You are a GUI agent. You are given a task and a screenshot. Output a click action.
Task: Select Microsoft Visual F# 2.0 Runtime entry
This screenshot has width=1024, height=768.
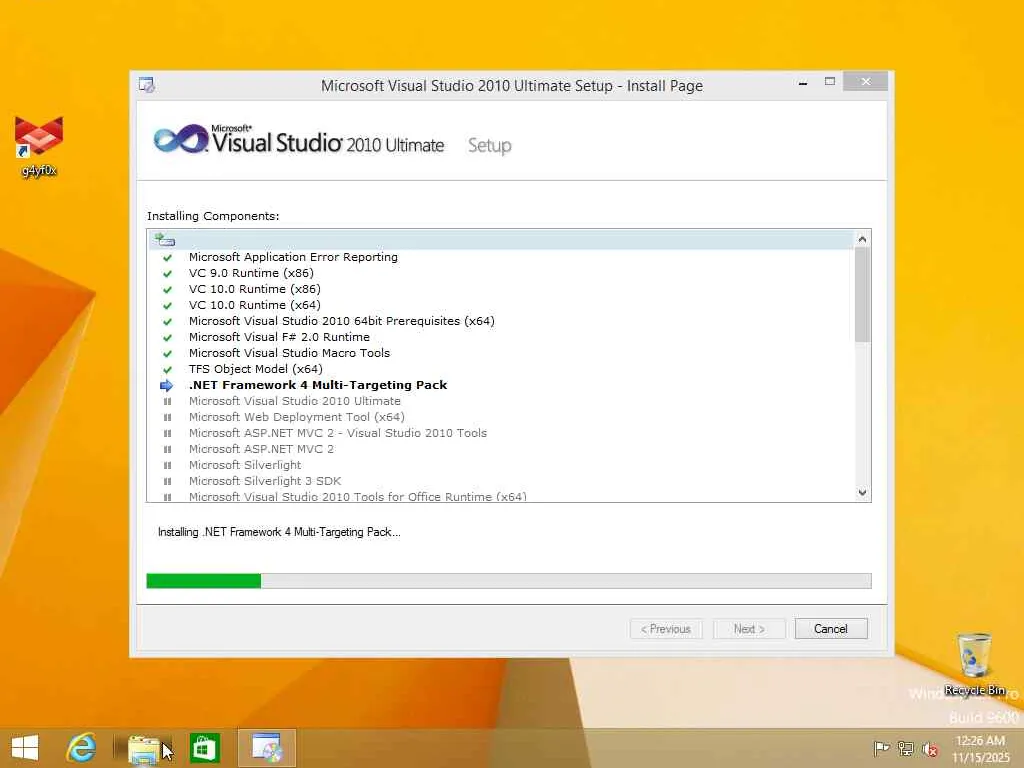point(280,338)
